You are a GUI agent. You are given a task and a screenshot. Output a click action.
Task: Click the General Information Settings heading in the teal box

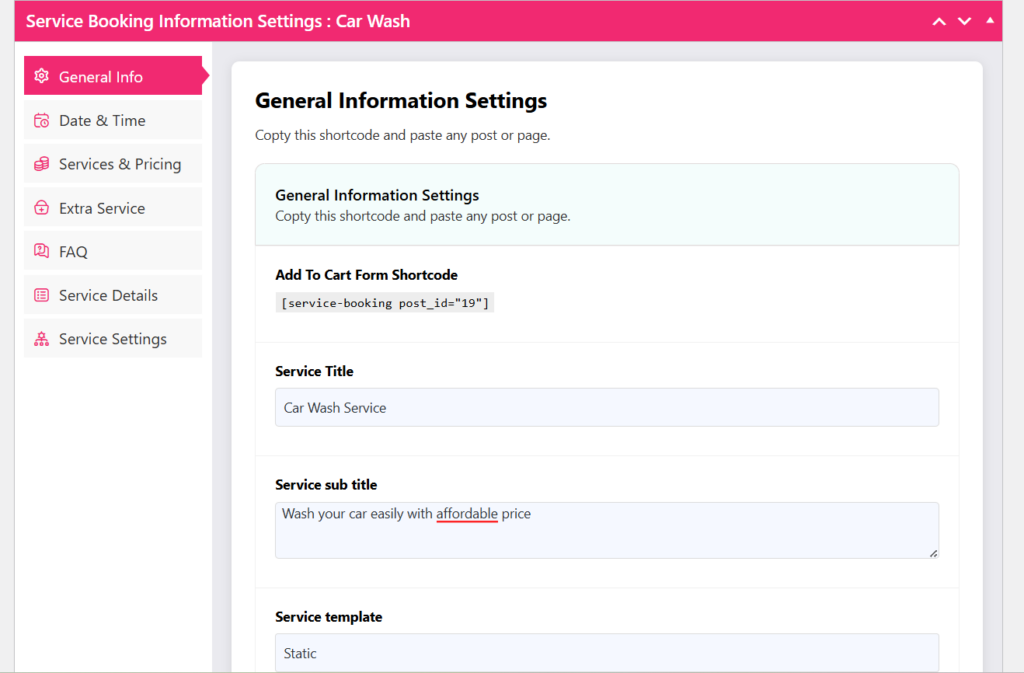[377, 195]
